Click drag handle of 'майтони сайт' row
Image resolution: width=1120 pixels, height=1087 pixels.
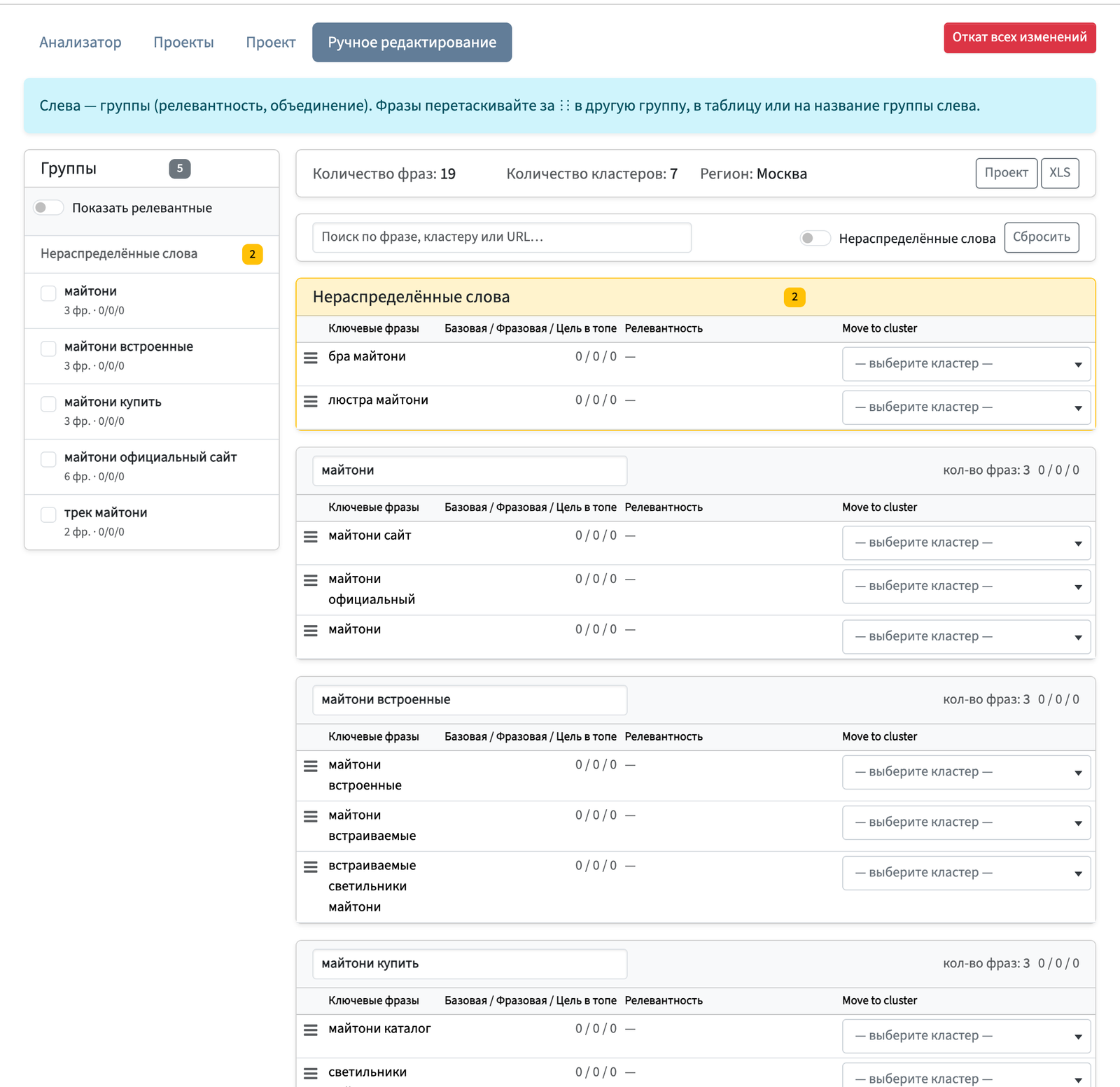311,537
